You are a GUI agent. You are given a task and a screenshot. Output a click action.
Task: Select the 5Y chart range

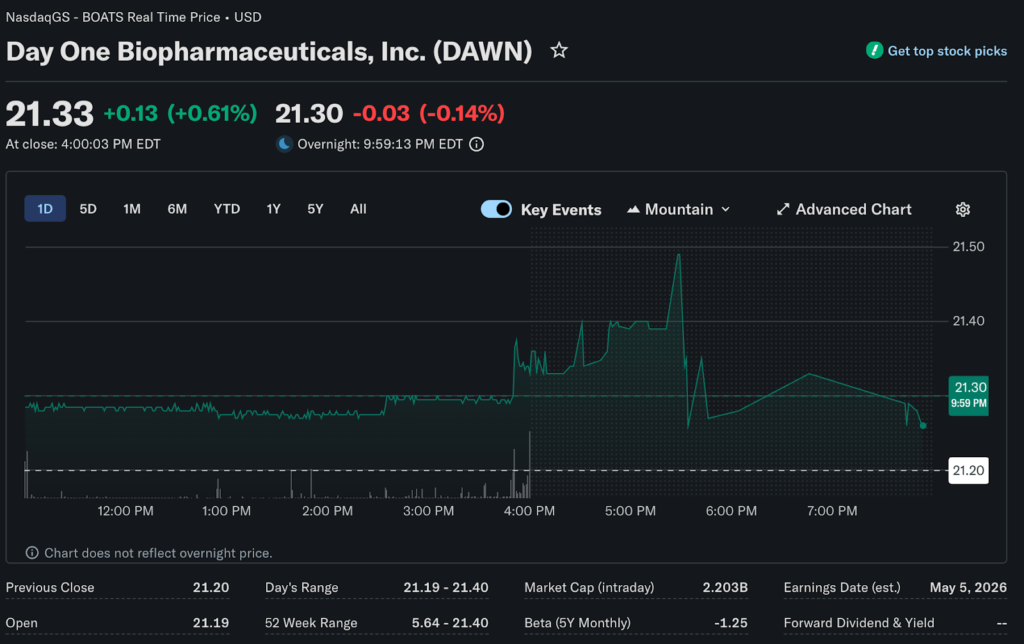coord(315,209)
